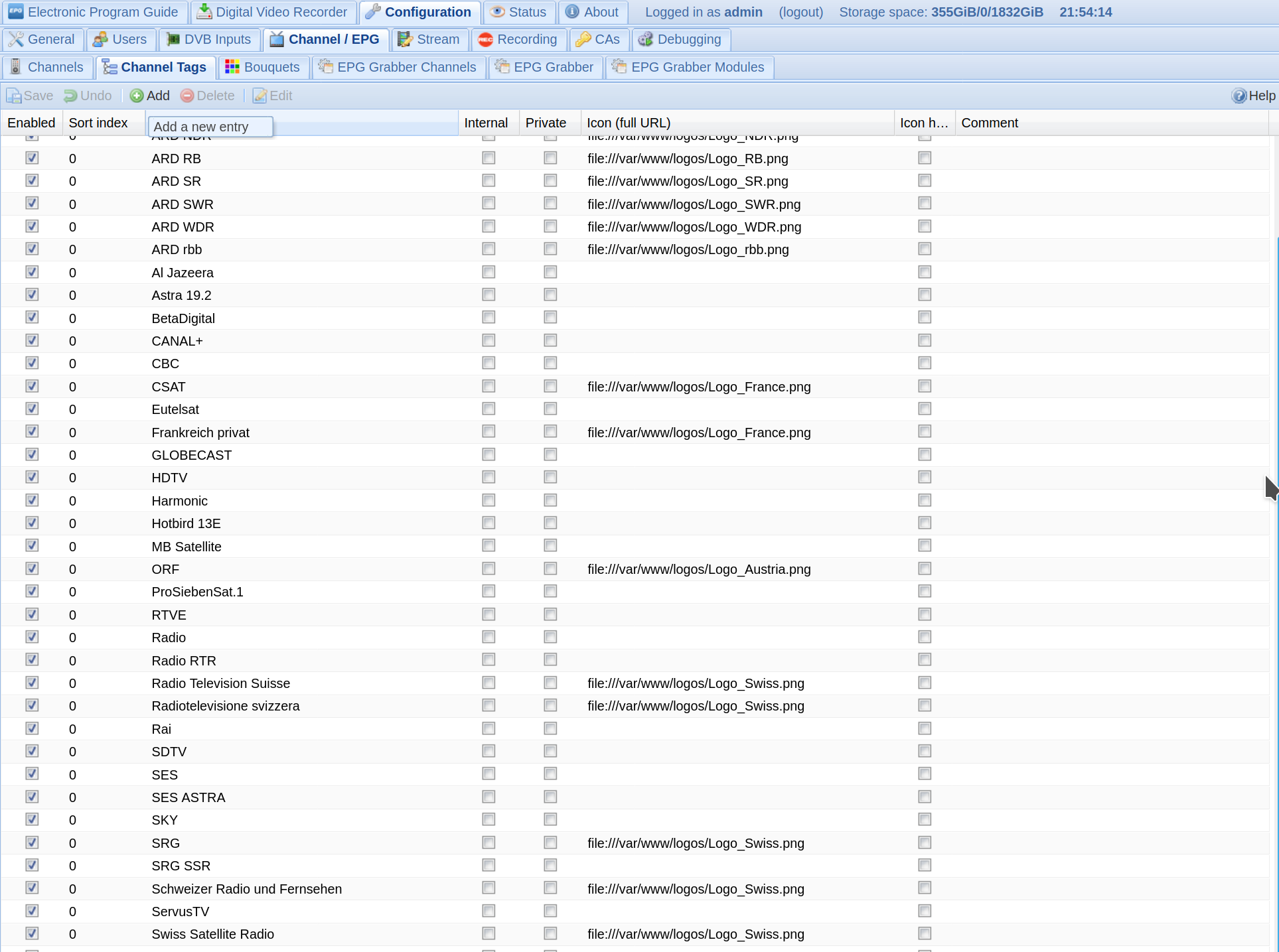
Task: Select the ProSiebenSat.1 tag name
Action: (x=197, y=592)
